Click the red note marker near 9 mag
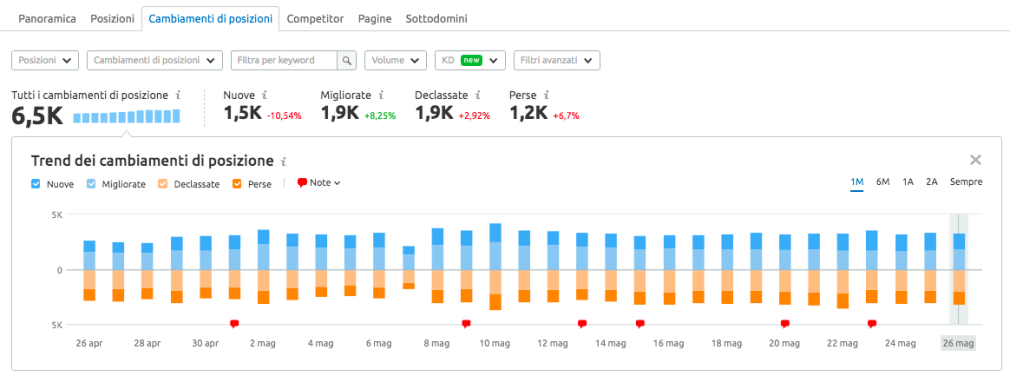 (x=466, y=324)
